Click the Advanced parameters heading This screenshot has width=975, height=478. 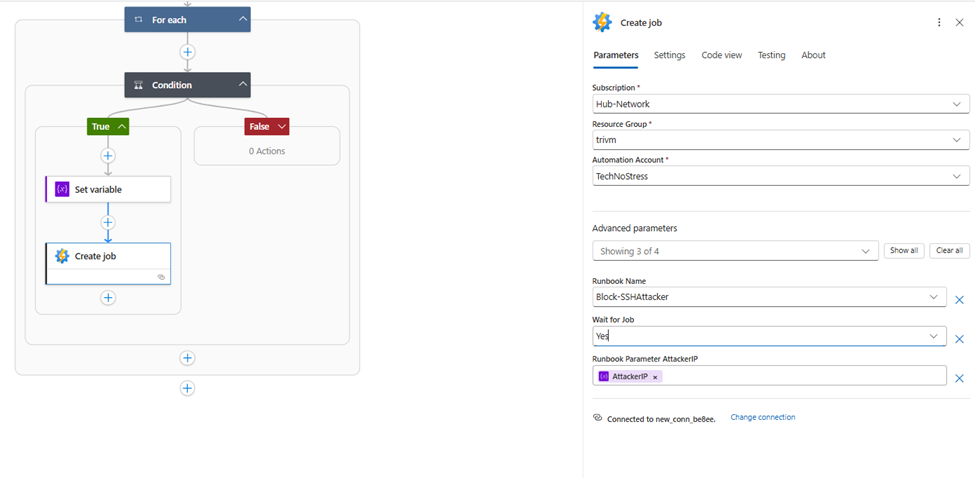click(634, 228)
